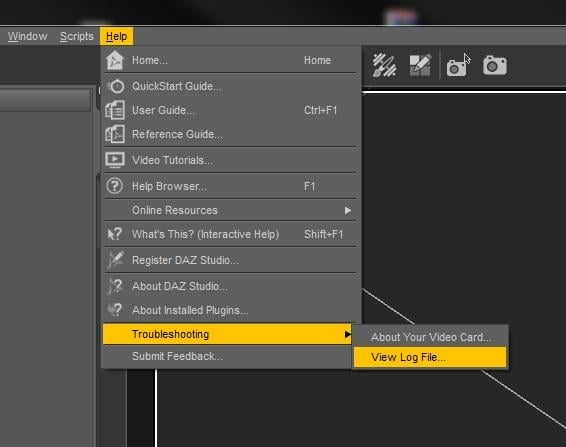566x447 pixels.
Task: Click the plain camera toolbar icon
Action: click(495, 65)
